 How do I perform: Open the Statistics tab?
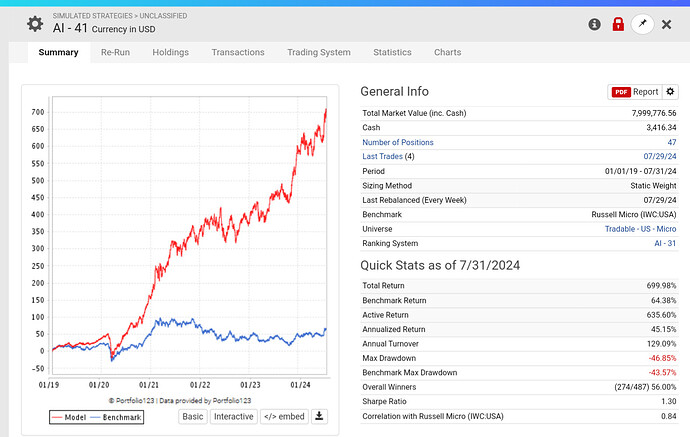click(x=393, y=52)
